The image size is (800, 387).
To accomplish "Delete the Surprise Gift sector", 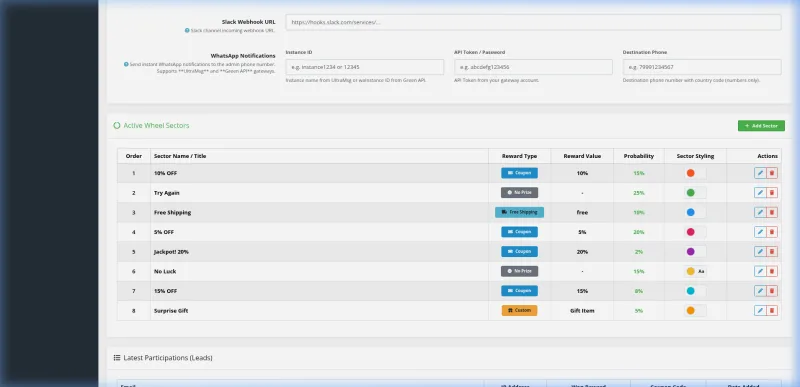I will point(772,311).
